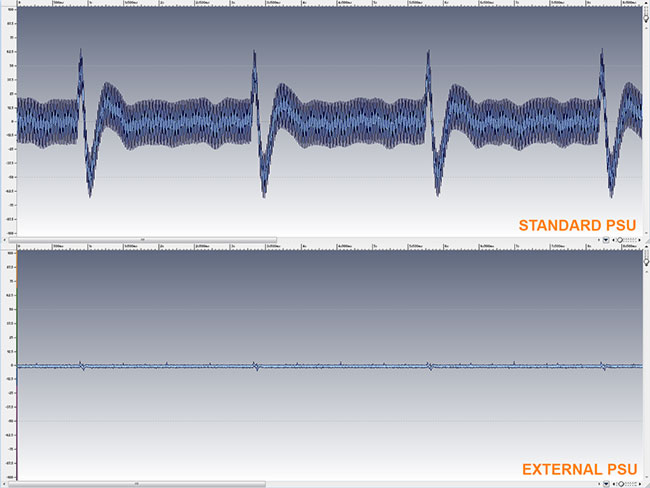
Task: Click the horizontal scrollbar thumb of the Standard PSU panel
Action: pos(143,240)
